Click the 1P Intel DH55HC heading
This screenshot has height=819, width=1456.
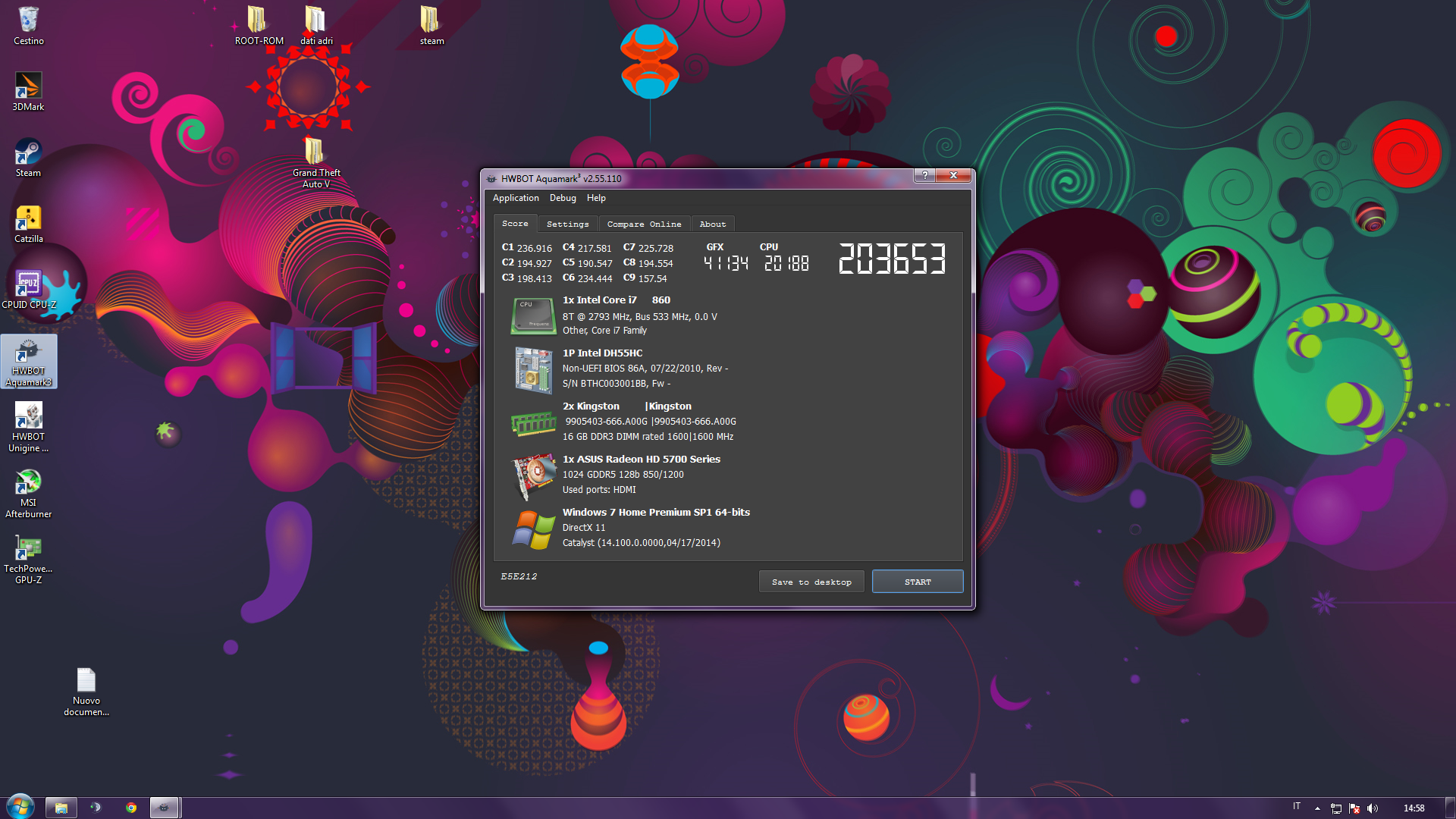click(x=602, y=353)
